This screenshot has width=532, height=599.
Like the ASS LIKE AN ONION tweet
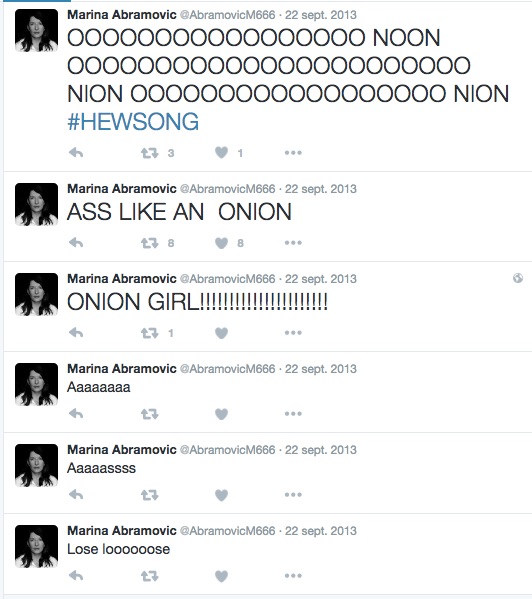tap(222, 243)
